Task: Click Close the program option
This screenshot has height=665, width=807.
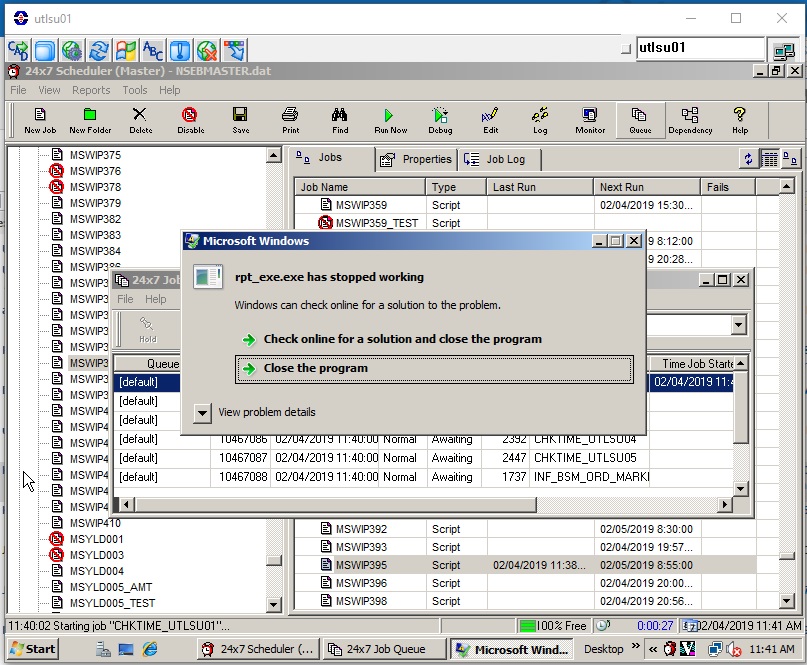Action: click(434, 369)
